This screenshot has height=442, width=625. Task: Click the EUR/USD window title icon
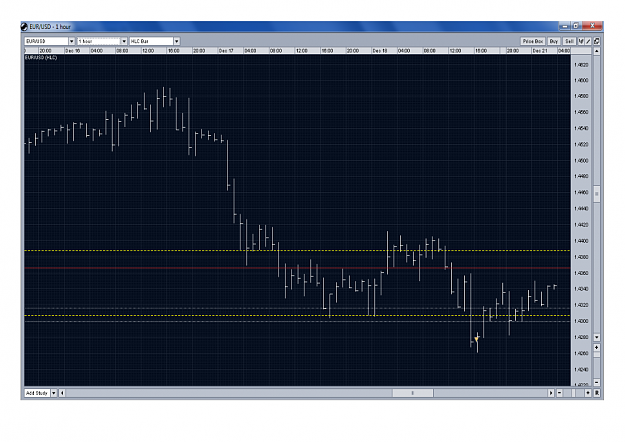pos(24,27)
